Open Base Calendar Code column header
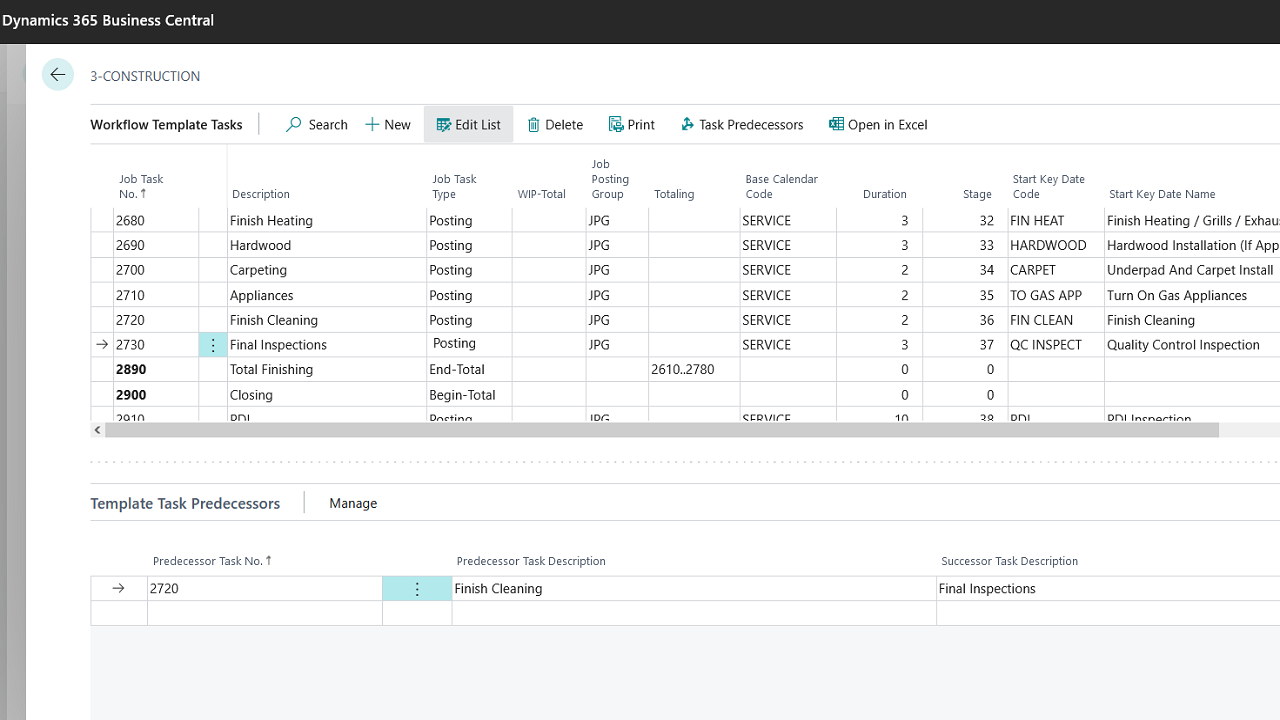Screen dimensions: 1280x720 [781, 186]
